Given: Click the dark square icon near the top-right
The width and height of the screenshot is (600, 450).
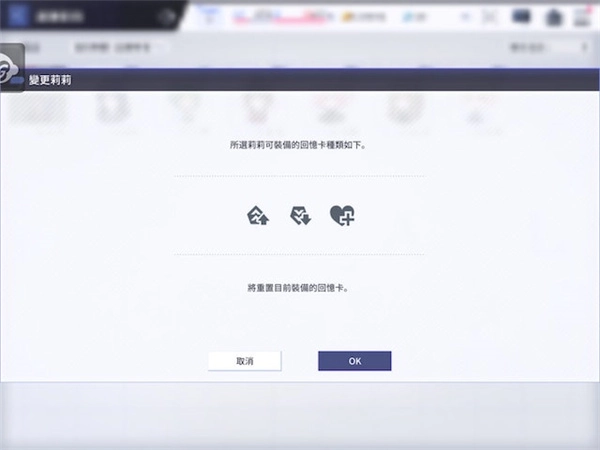Looking at the screenshot, I should [521, 17].
